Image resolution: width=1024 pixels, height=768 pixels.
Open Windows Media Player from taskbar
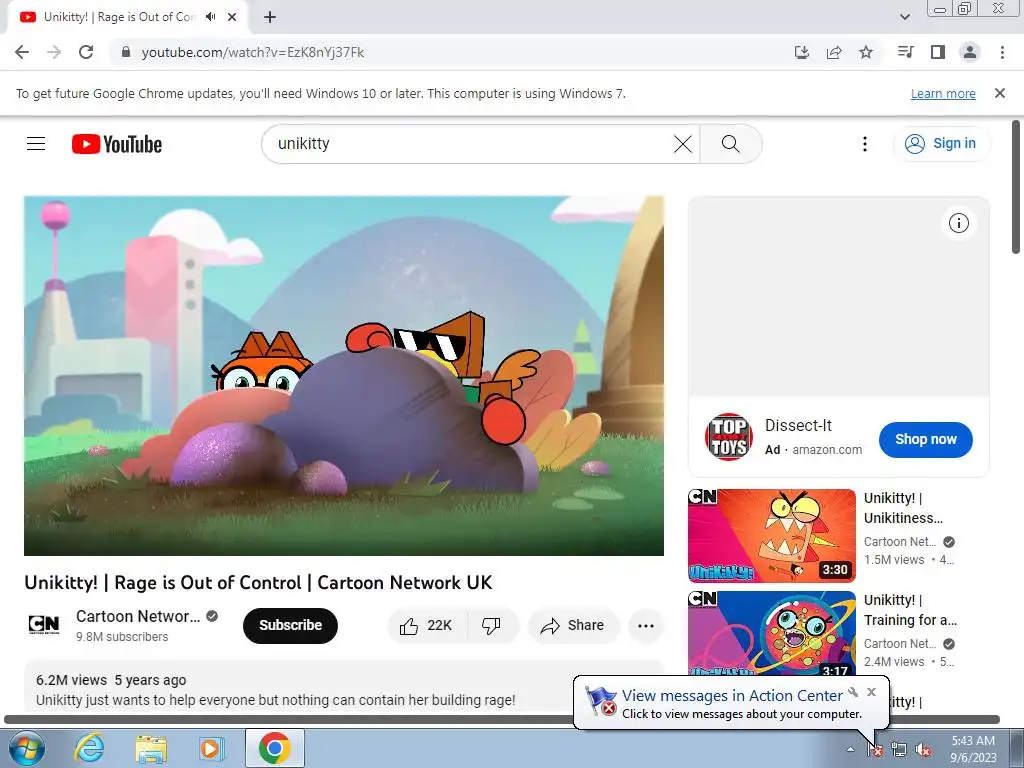click(x=212, y=748)
